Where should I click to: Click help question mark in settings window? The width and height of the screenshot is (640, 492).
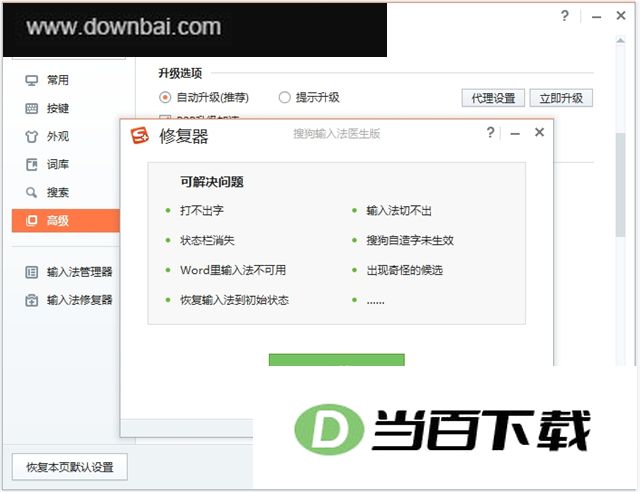pos(564,16)
